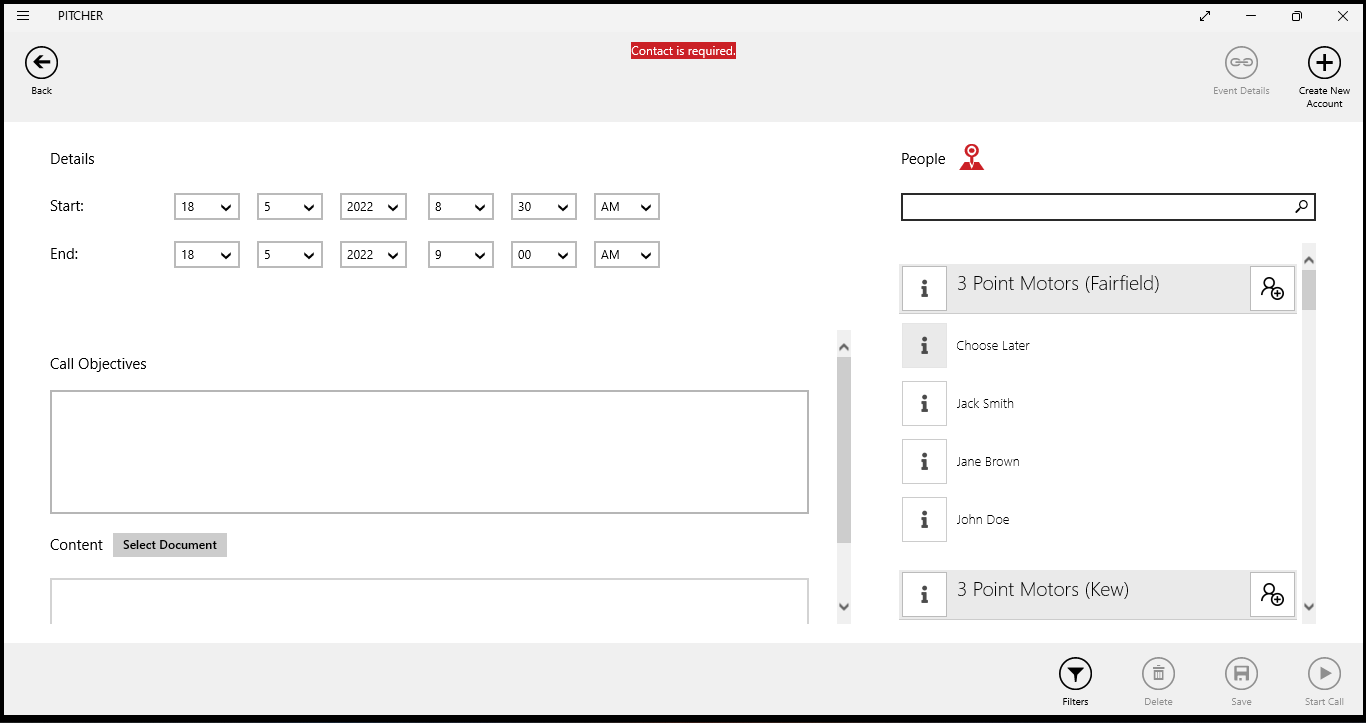The image size is (1366, 723).
Task: Click the Contact is required banner
Action: [683, 50]
